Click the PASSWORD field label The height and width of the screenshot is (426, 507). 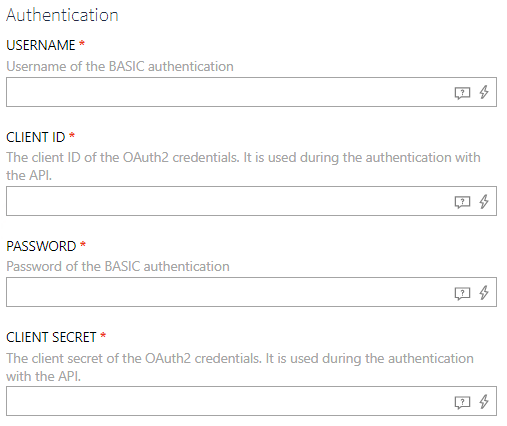(41, 246)
